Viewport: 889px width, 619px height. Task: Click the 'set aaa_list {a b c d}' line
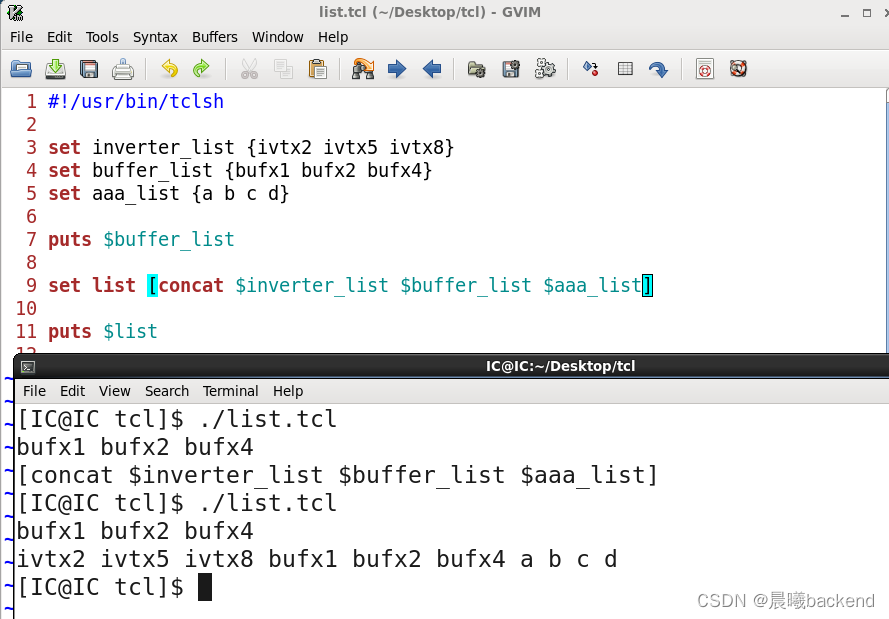click(x=168, y=194)
